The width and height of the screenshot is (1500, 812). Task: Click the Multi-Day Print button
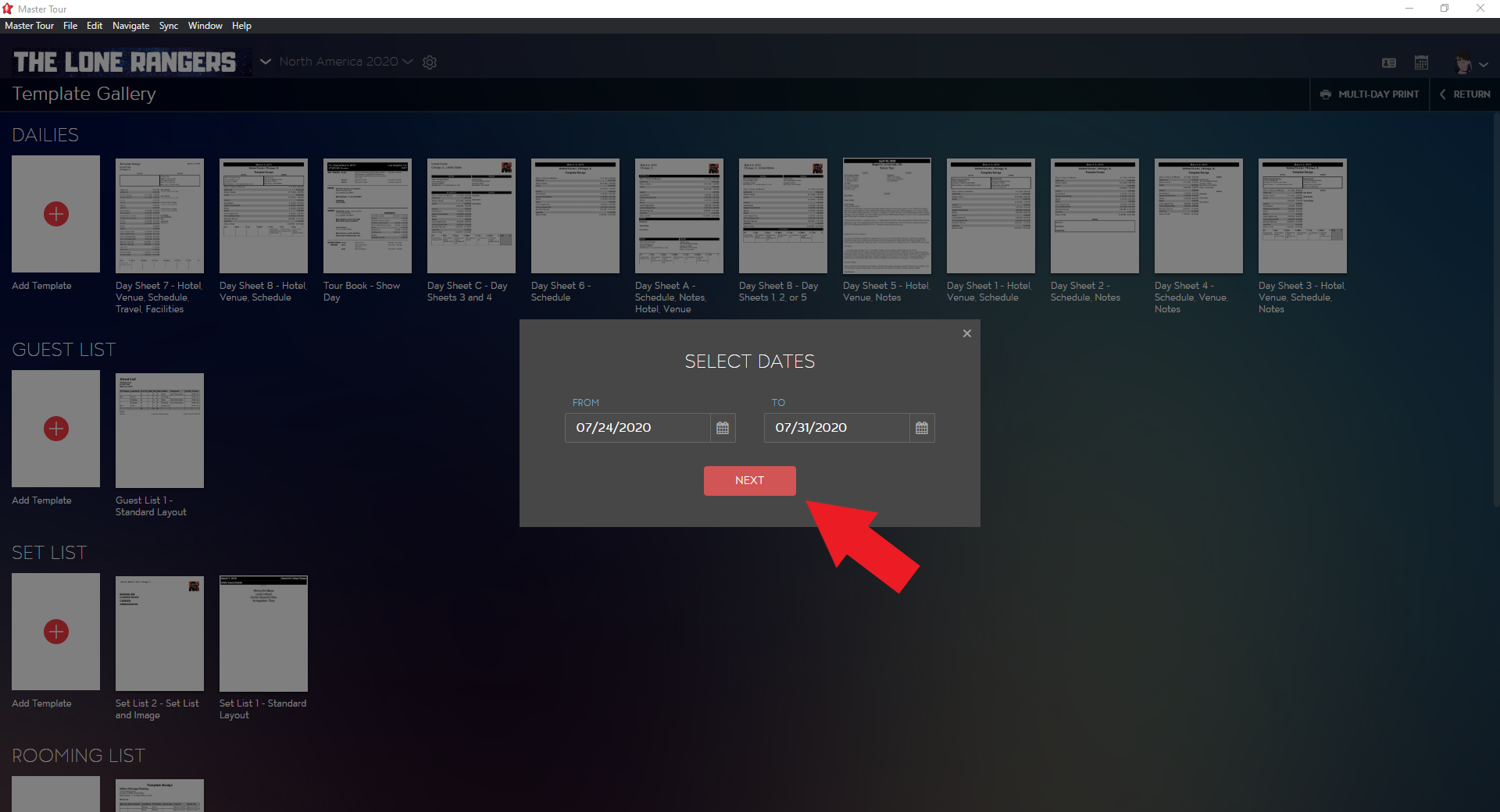pyautogui.click(x=1370, y=94)
